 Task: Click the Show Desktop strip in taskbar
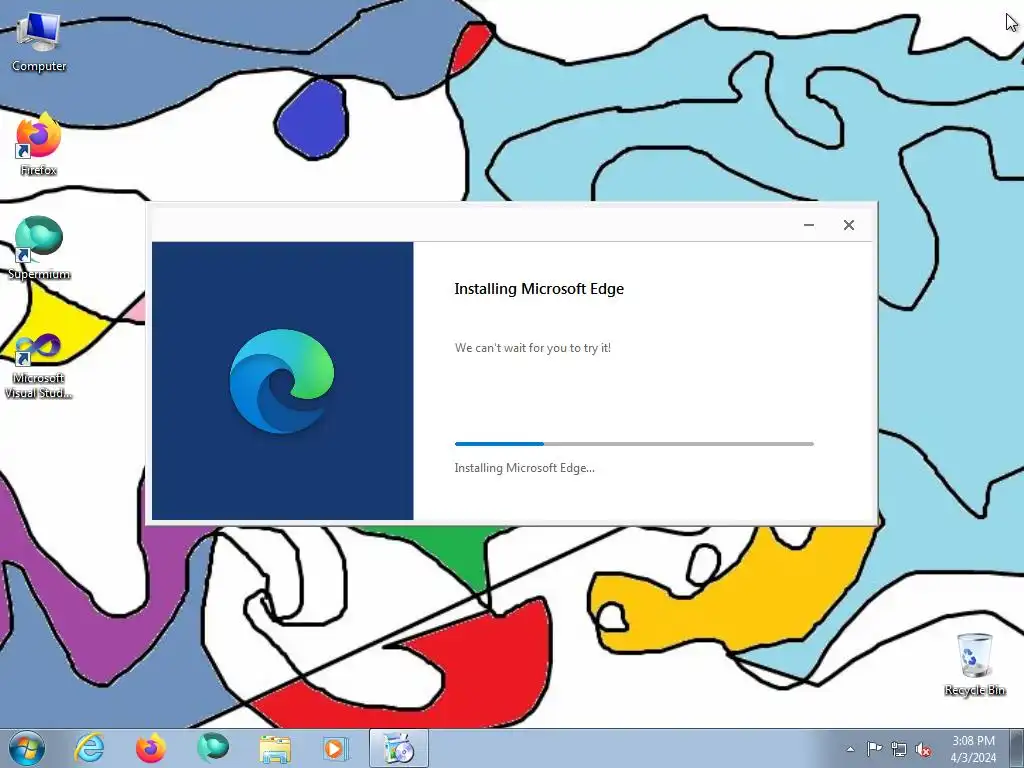1017,748
